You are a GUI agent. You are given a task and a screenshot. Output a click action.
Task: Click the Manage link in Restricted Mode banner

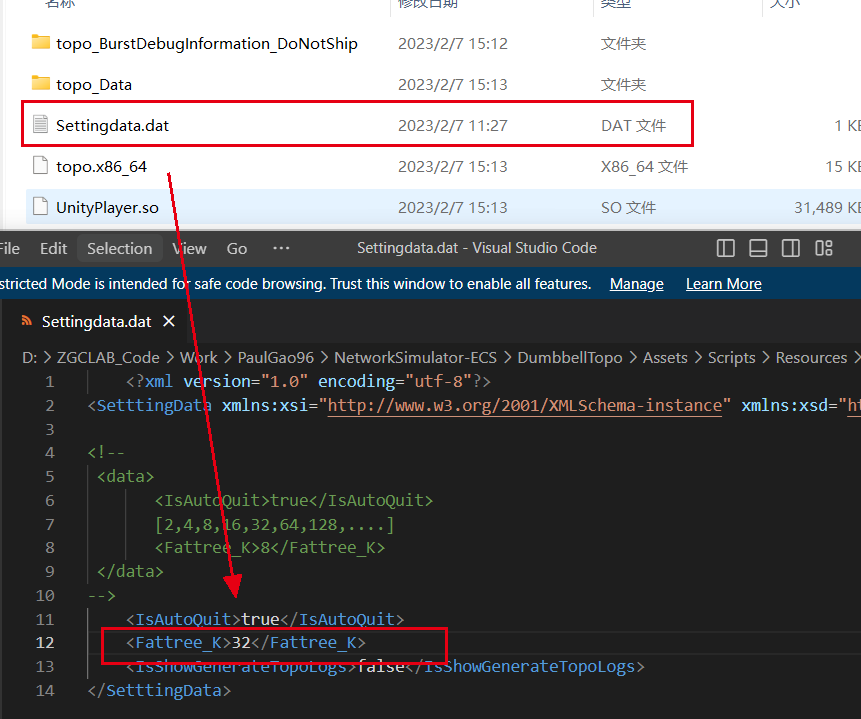tap(636, 284)
